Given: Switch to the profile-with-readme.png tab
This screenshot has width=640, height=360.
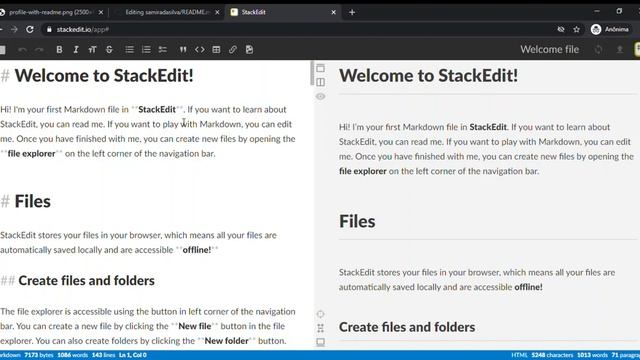Looking at the screenshot, I should pyautogui.click(x=51, y=12).
